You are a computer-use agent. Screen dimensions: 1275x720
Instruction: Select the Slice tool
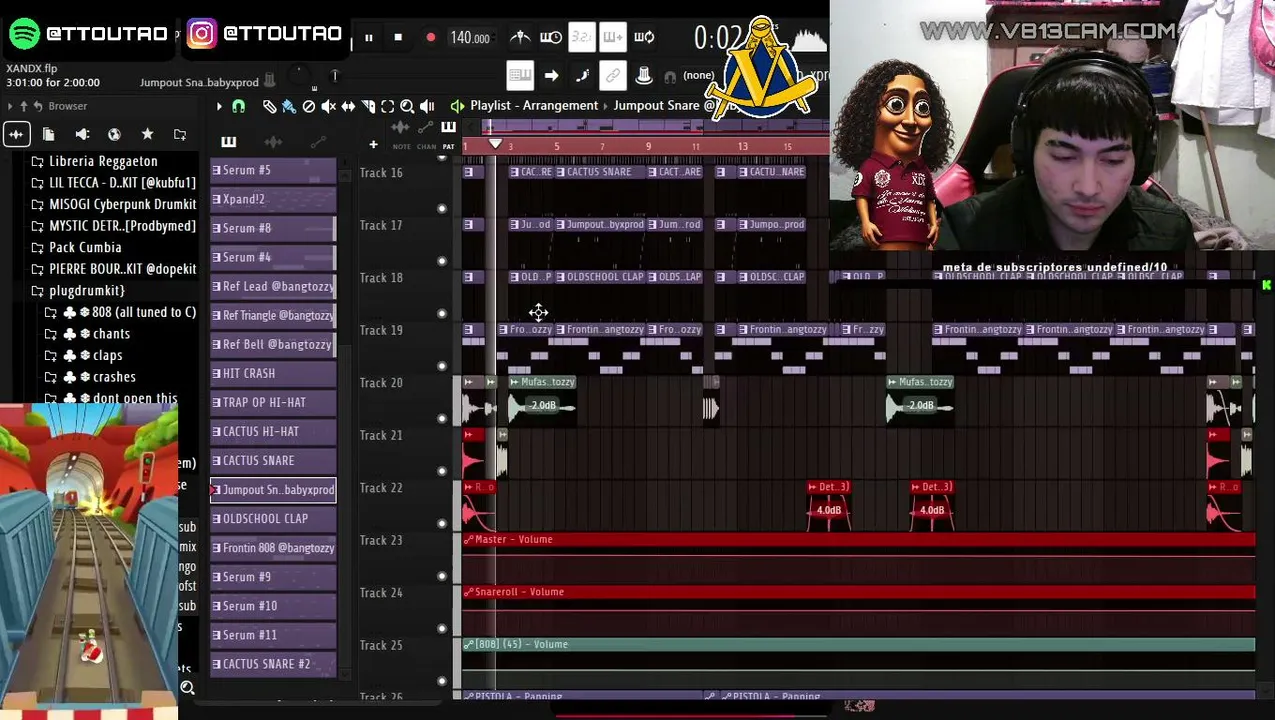(368, 106)
